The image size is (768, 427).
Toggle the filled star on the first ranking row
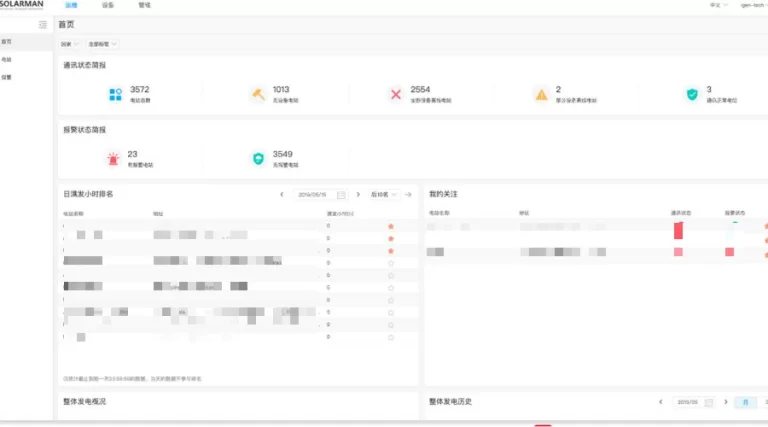tap(391, 226)
